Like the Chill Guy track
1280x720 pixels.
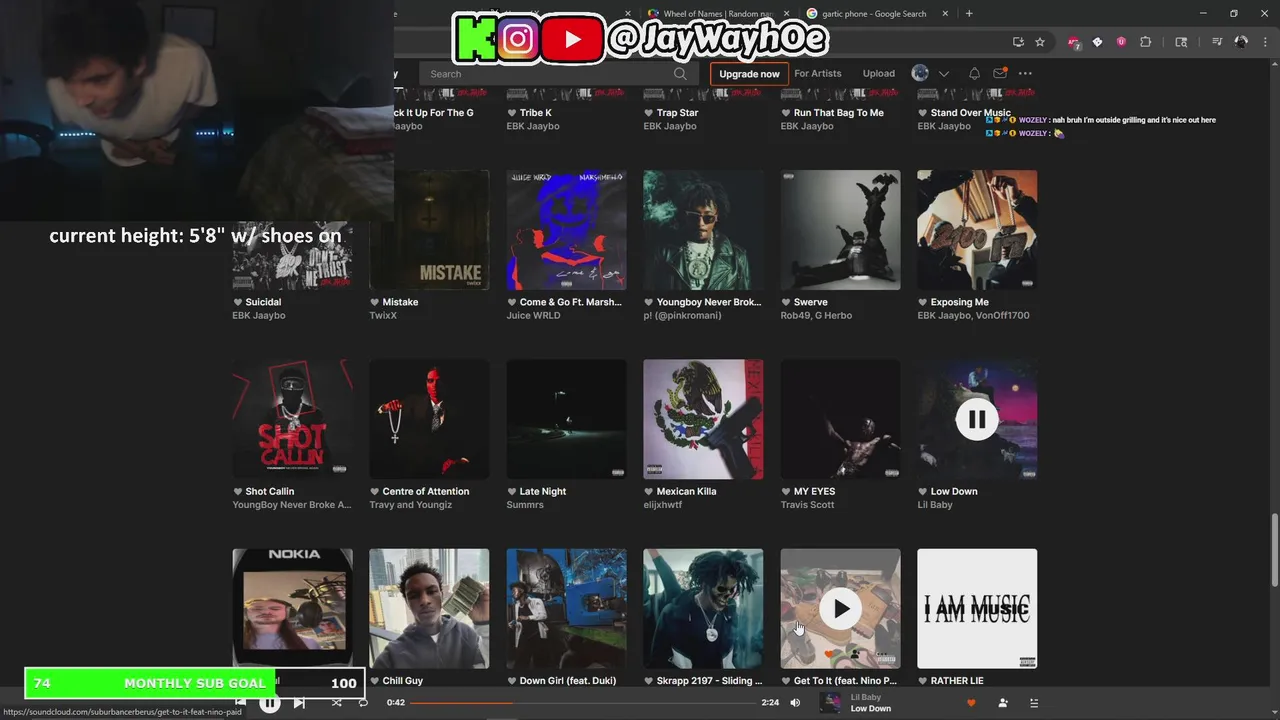(375, 681)
